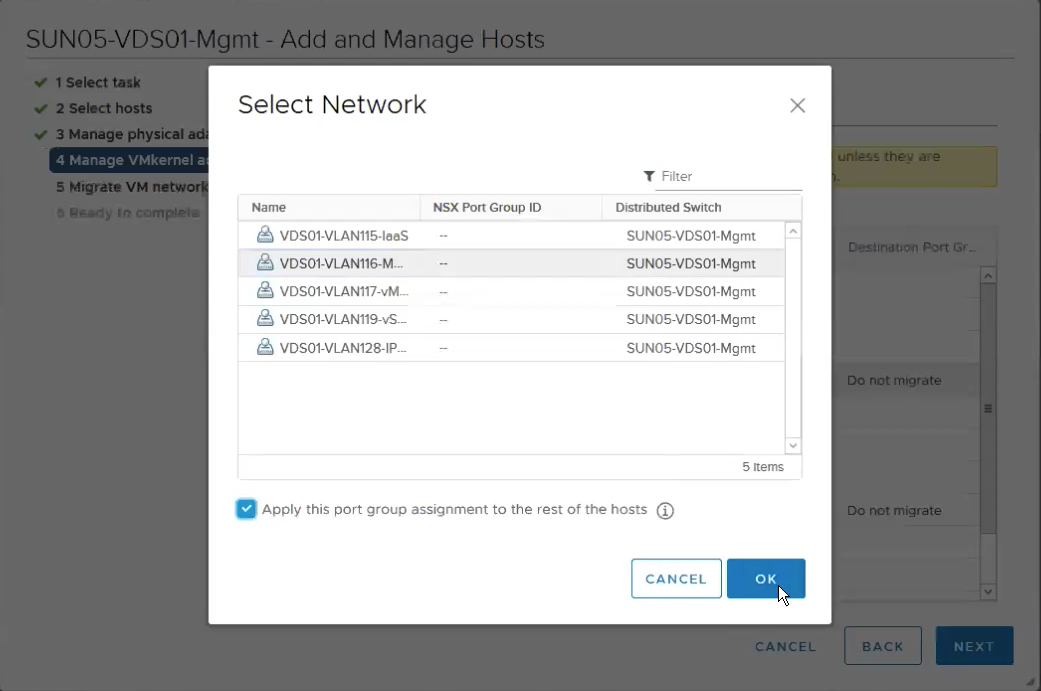
Task: Open step 4 Manage VMkernel adapters
Action: pos(129,160)
